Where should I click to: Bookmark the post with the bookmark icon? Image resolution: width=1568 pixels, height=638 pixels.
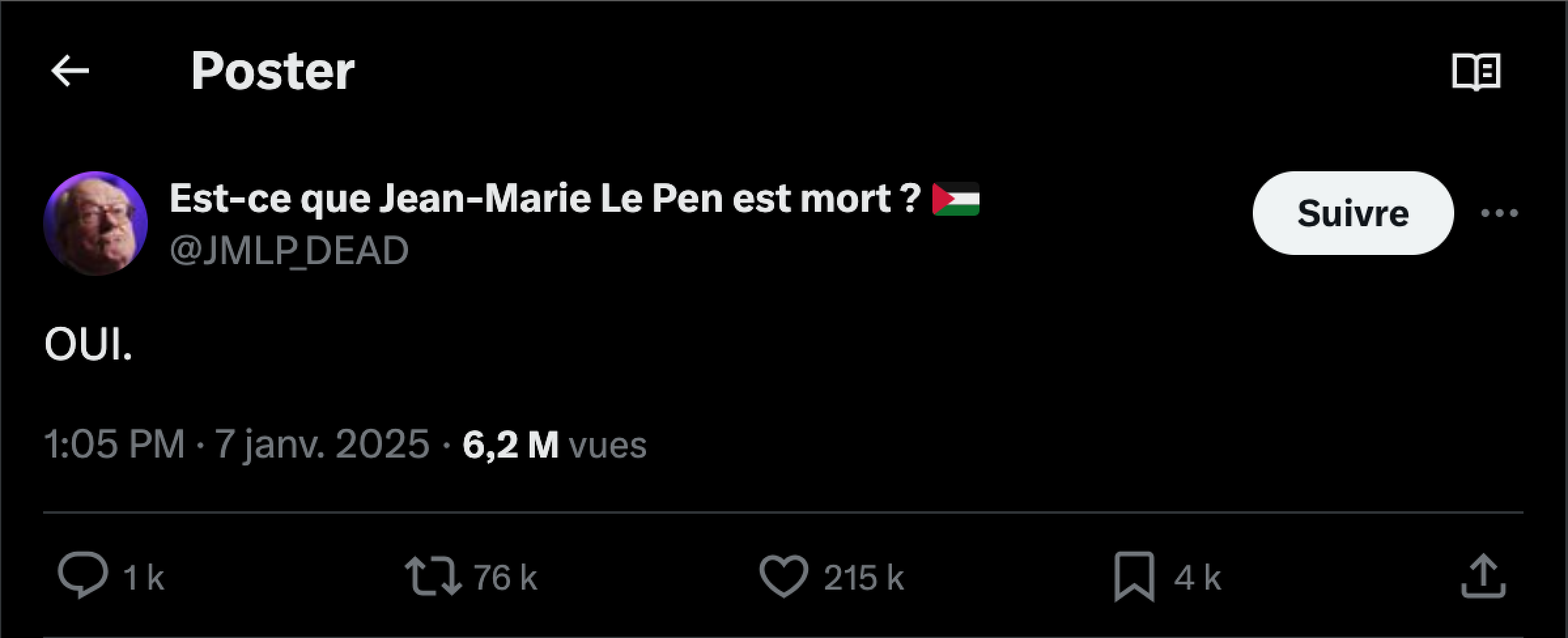click(1134, 576)
